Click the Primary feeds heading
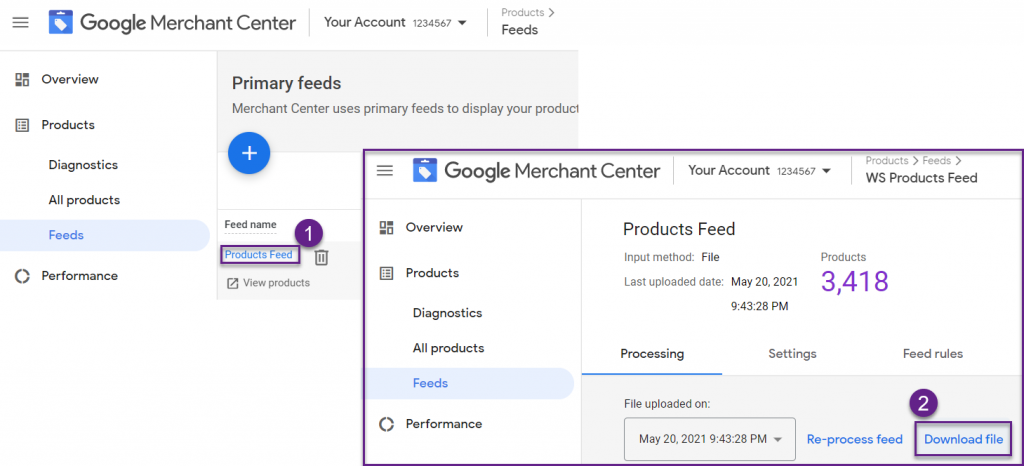 pos(287,84)
